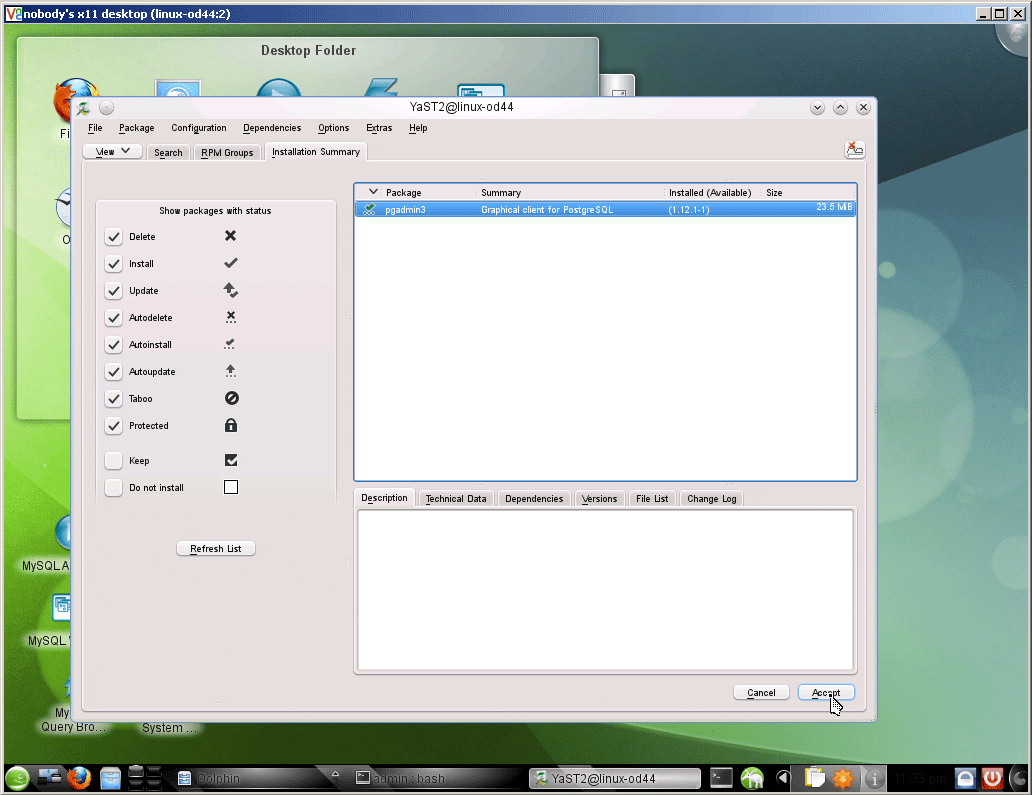Open the Dependencies menu

272,128
